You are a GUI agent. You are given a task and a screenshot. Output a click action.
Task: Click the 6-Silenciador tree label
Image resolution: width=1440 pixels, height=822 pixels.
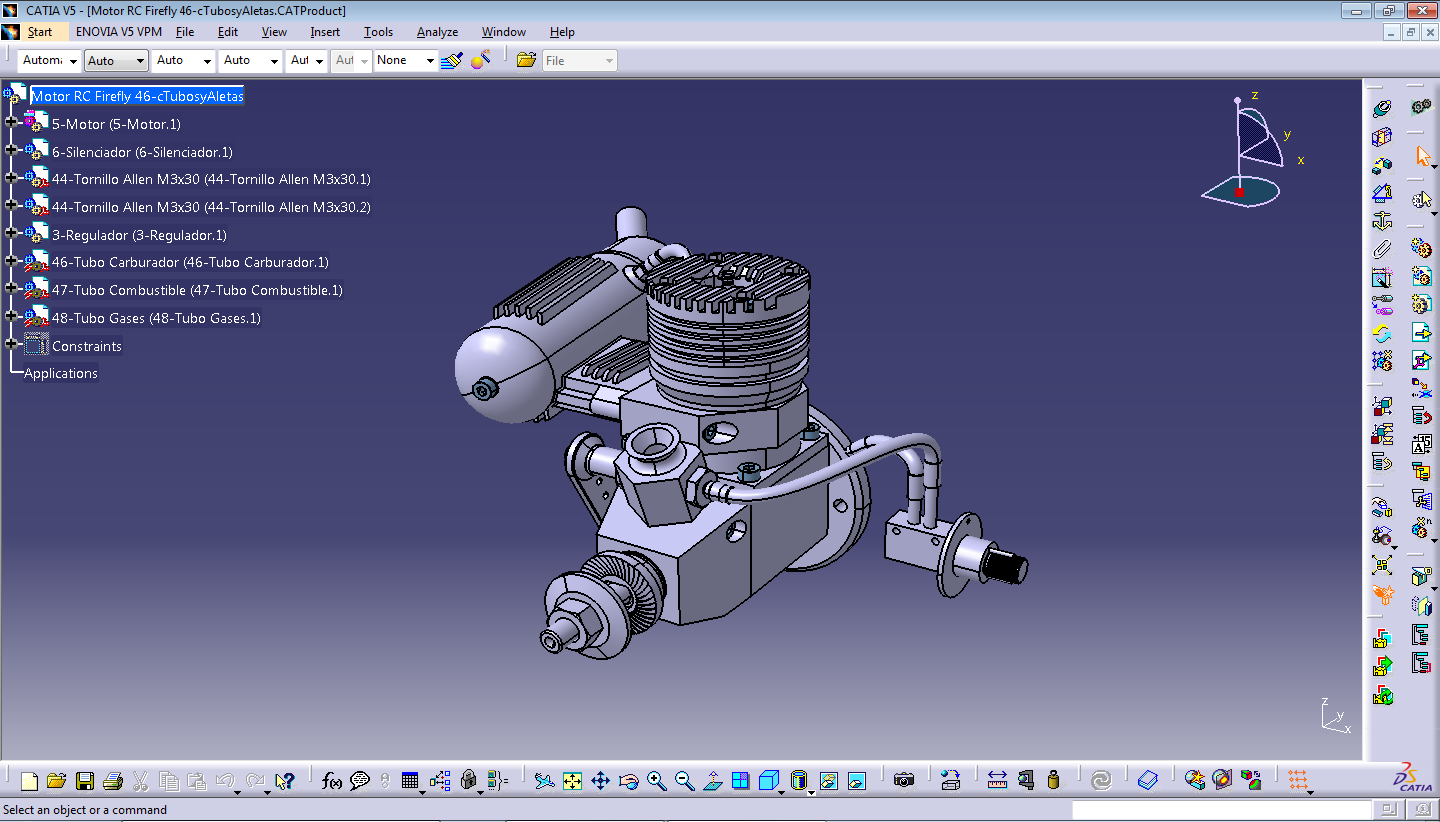point(142,152)
